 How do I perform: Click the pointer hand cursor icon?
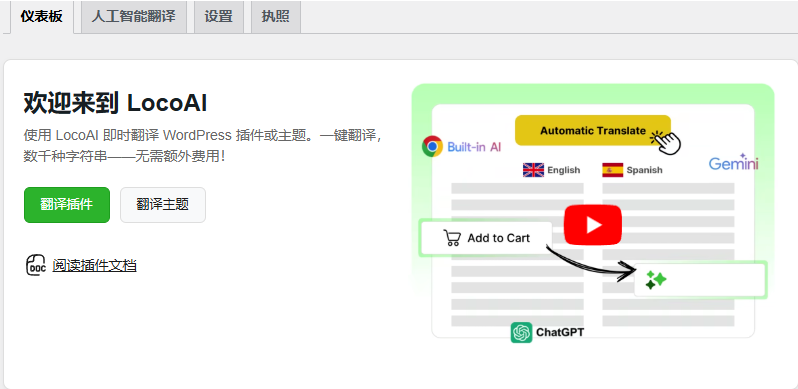pos(666,142)
